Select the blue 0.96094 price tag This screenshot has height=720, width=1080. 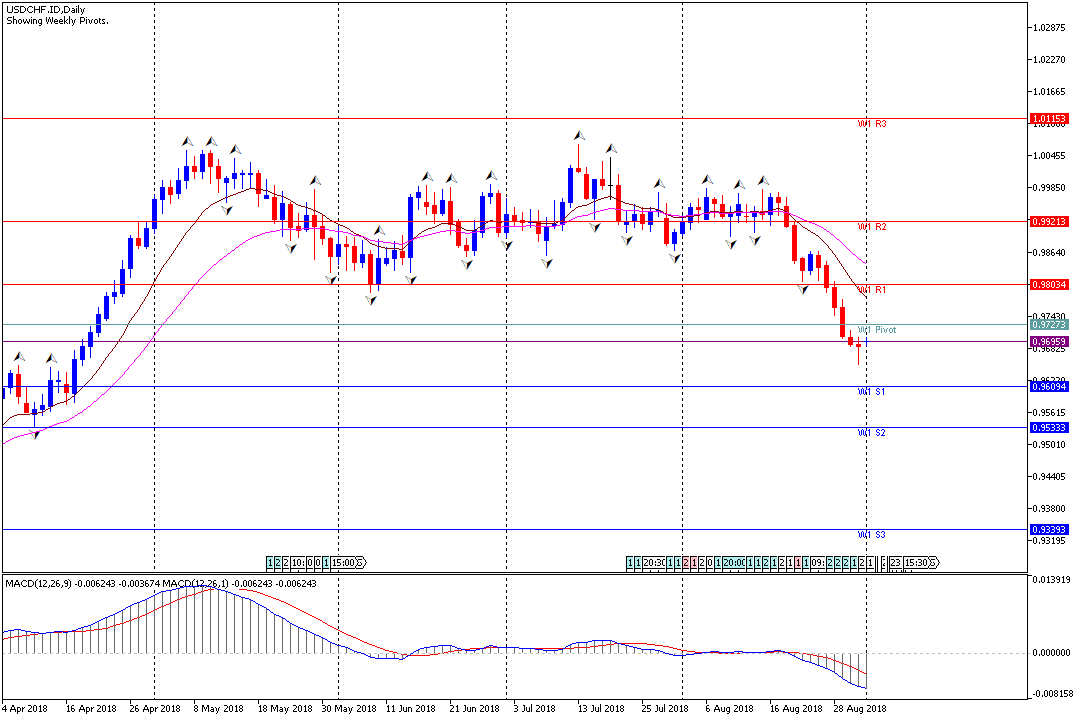[1049, 387]
